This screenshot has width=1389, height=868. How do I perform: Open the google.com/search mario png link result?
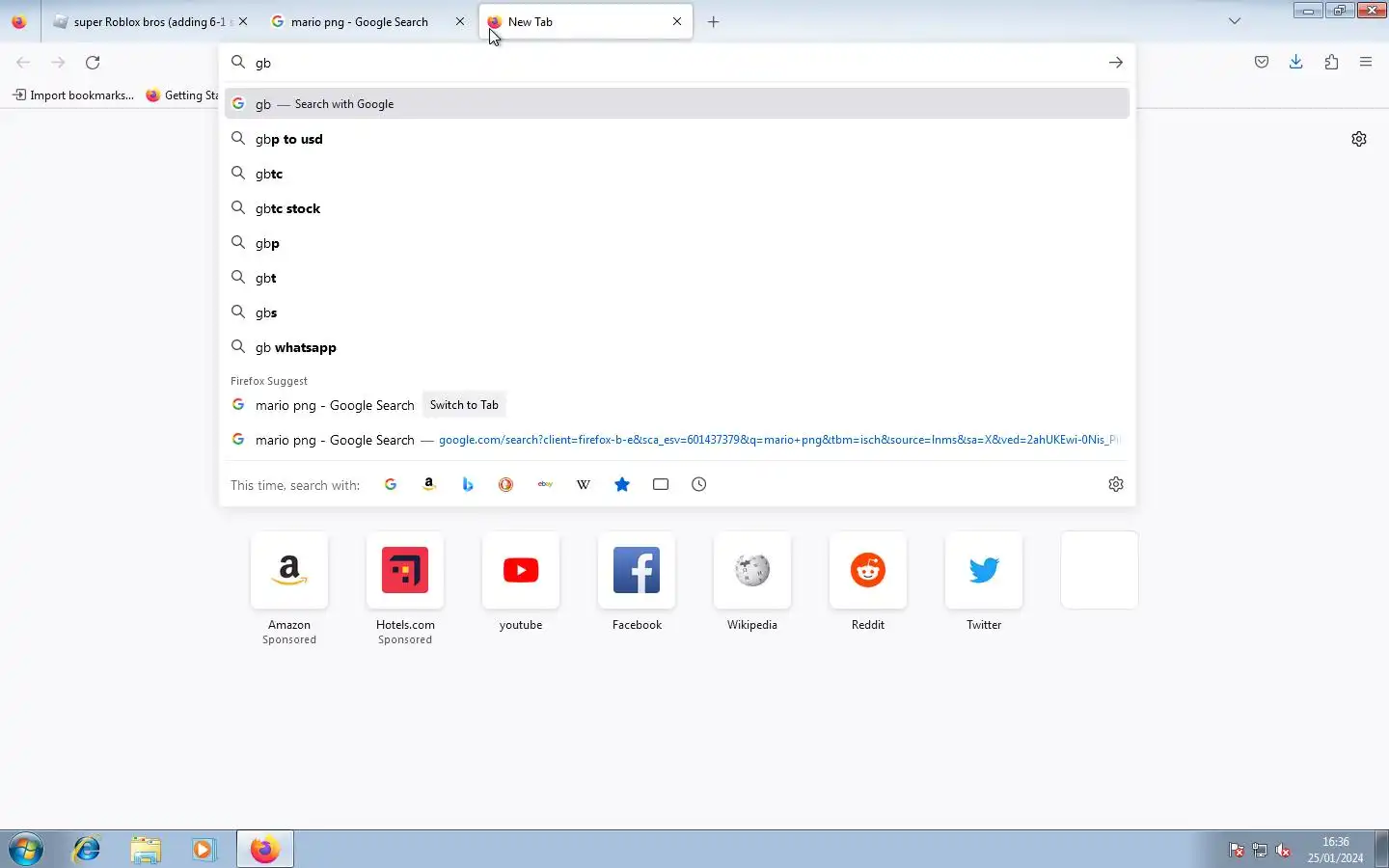tap(677, 440)
